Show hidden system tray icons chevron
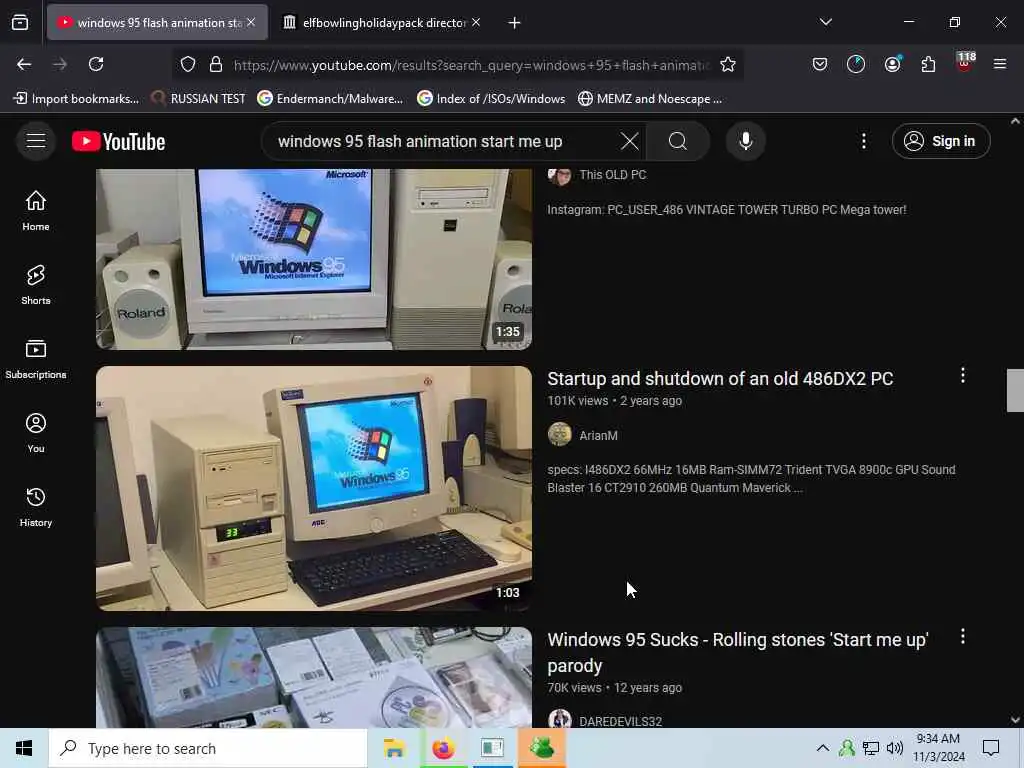 823,748
